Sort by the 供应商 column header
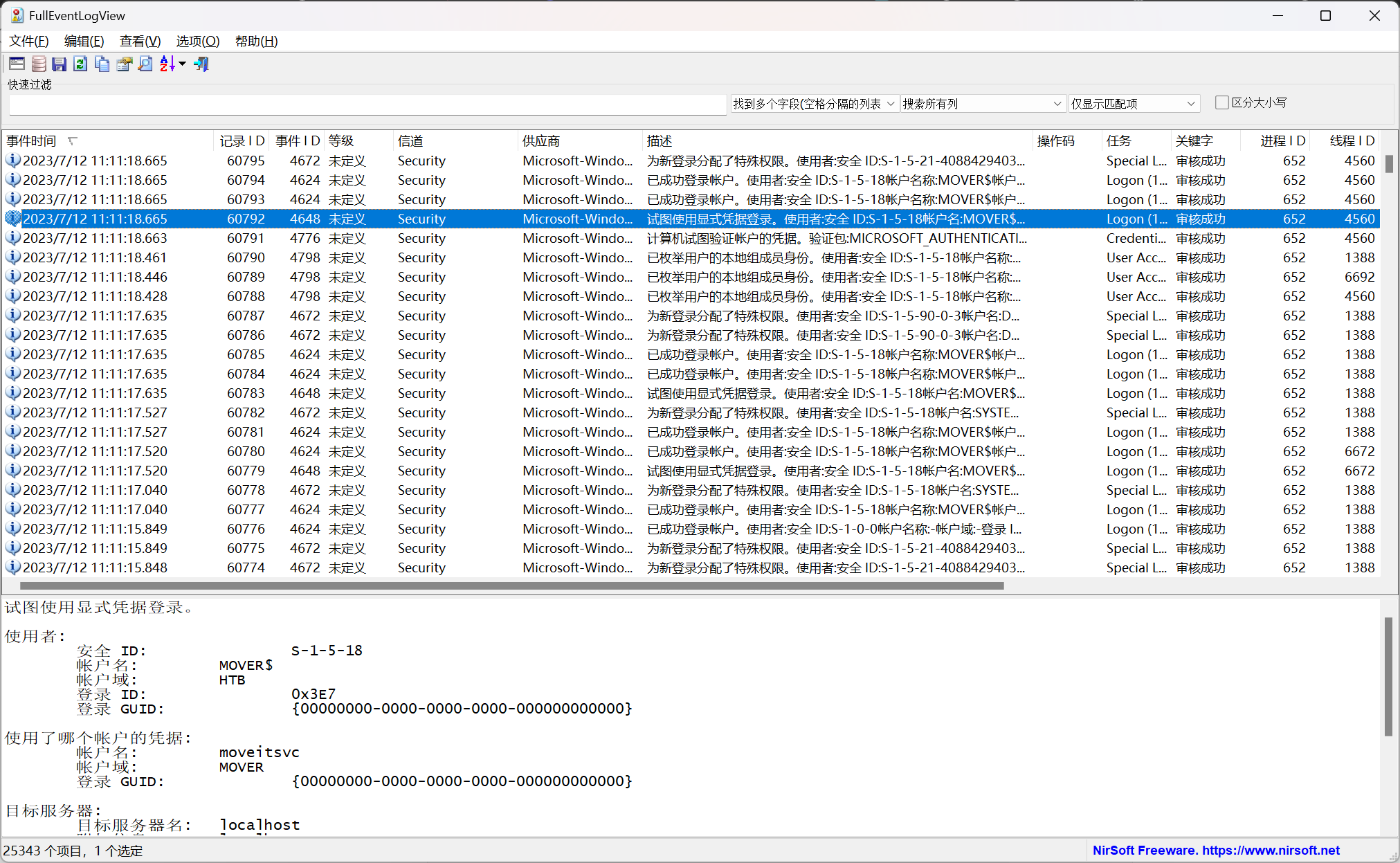This screenshot has width=1400, height=863. [580, 141]
